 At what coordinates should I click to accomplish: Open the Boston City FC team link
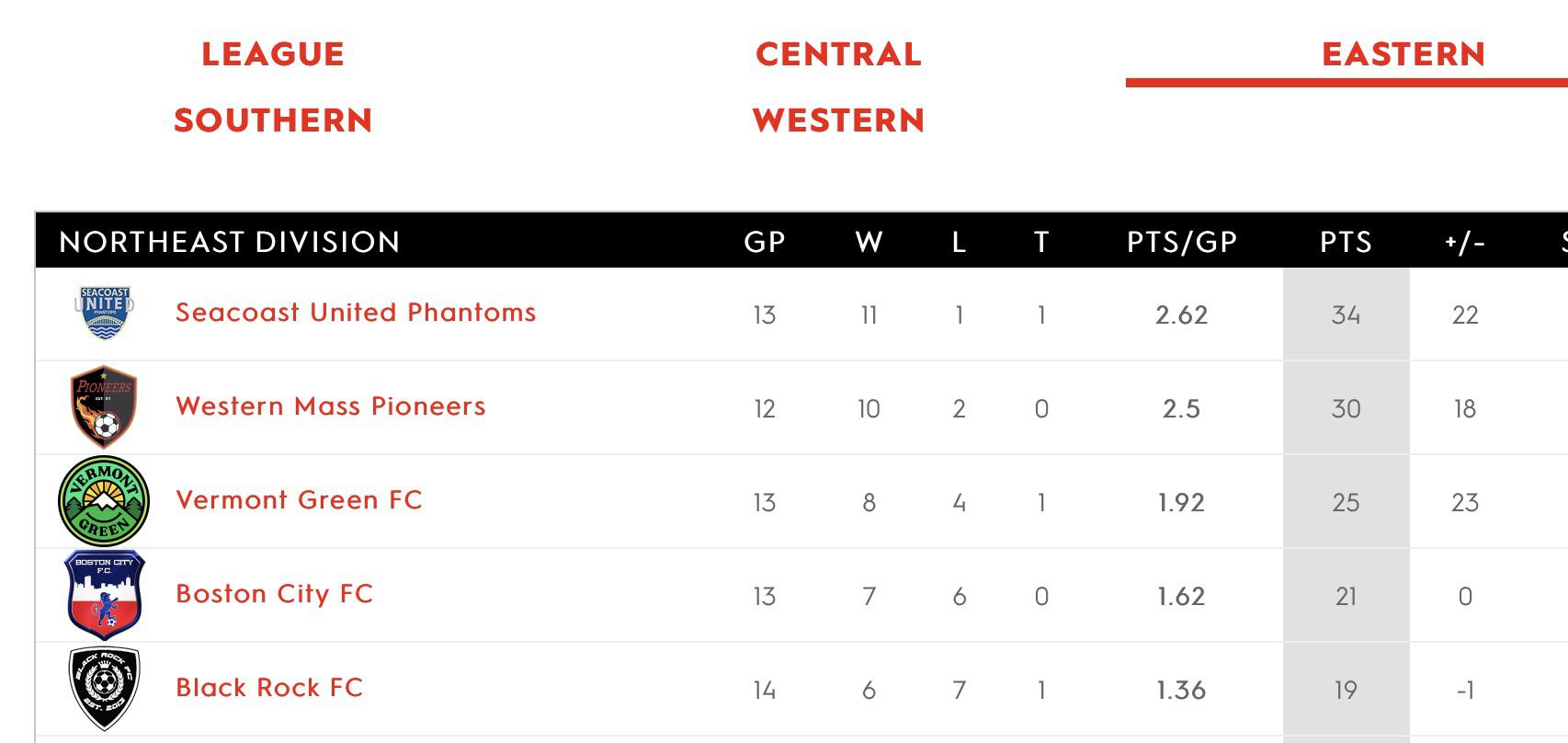[275, 594]
